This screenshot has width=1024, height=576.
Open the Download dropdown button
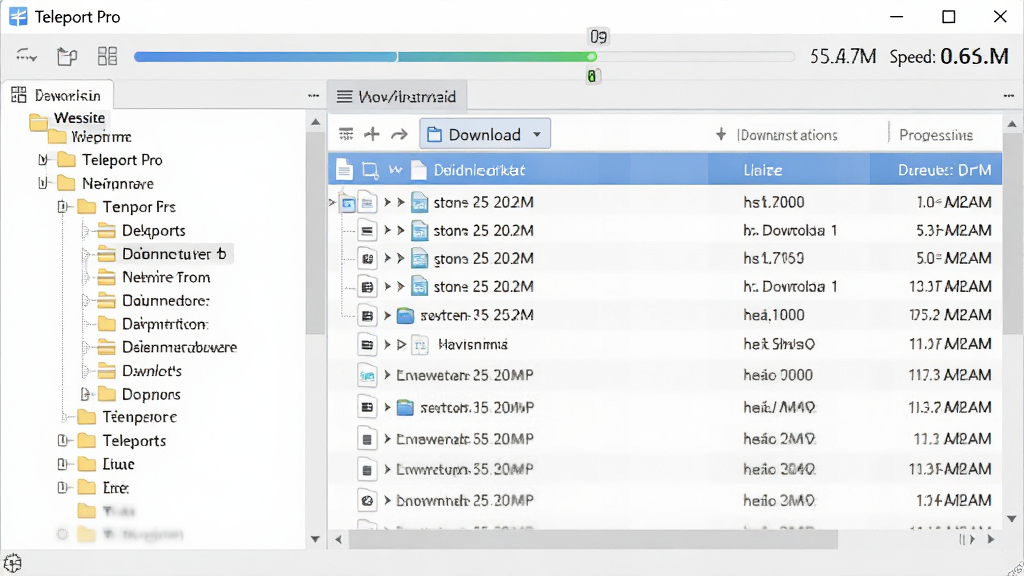[x=485, y=134]
